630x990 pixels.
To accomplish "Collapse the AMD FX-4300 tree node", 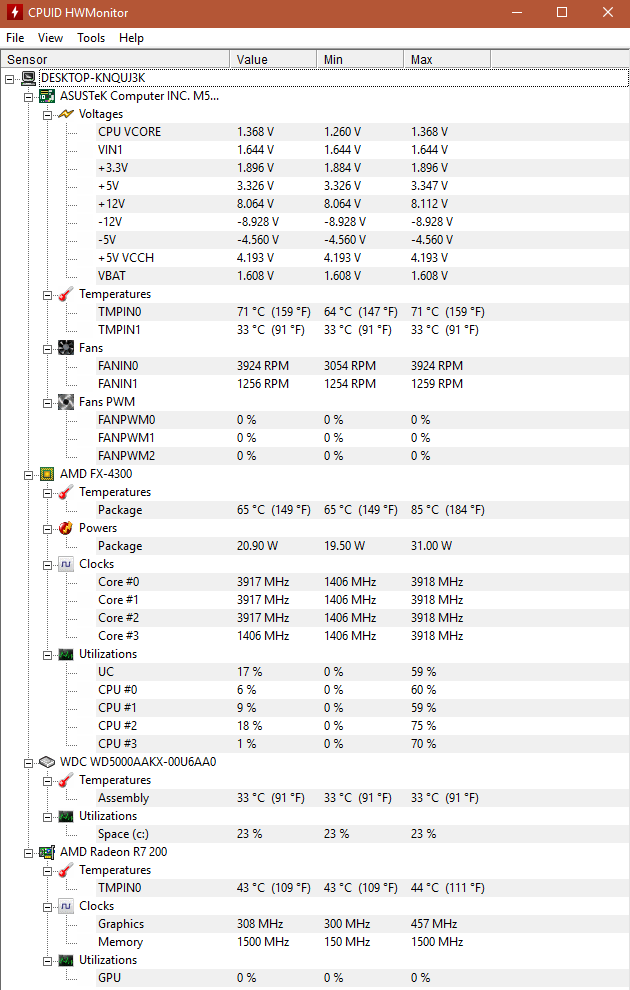I will tap(28, 475).
